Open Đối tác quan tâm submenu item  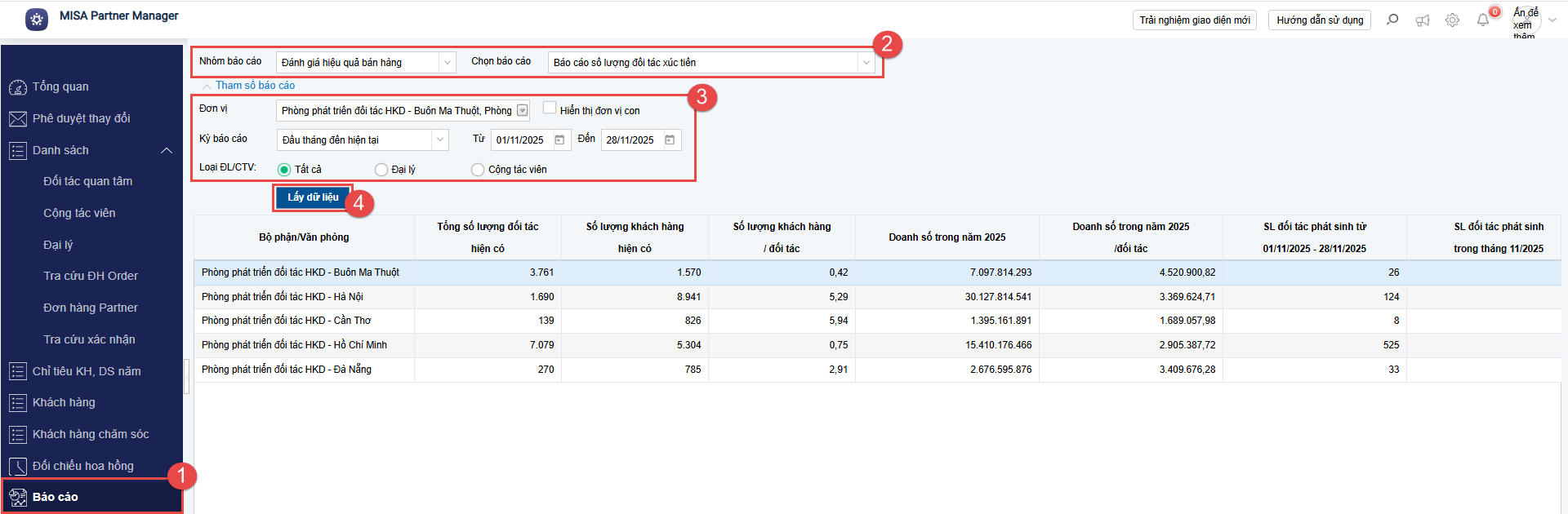coord(88,182)
